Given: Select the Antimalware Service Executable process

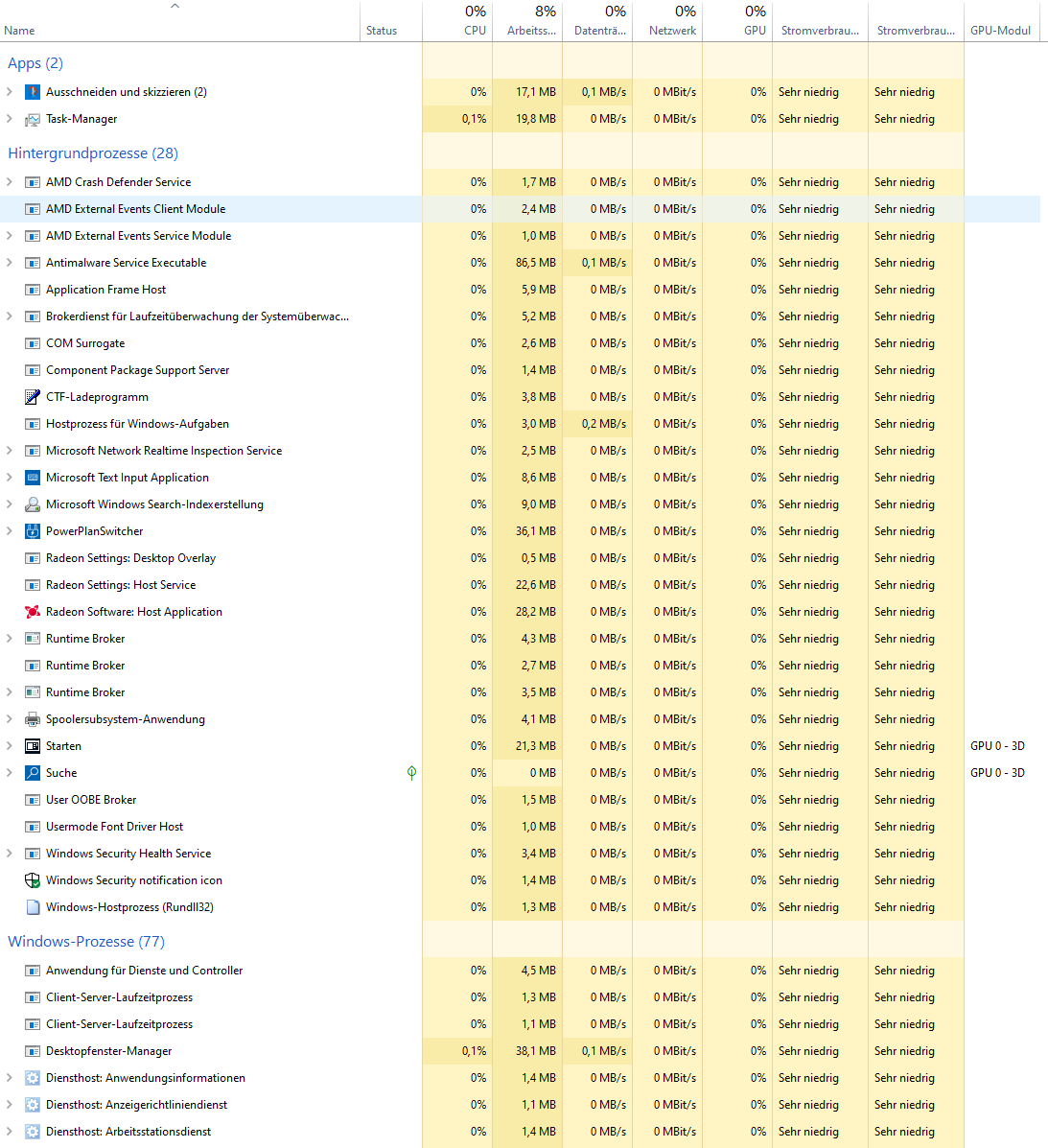Looking at the screenshot, I should (128, 262).
